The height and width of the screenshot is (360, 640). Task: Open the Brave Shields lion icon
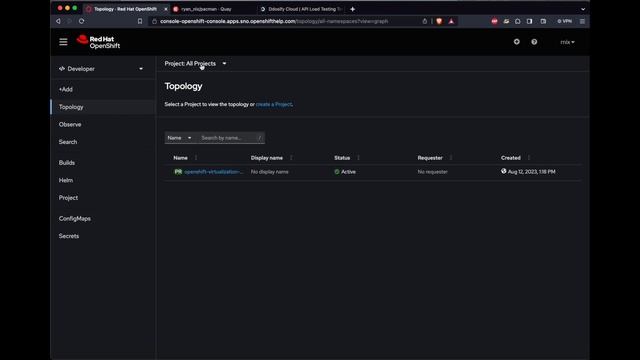[x=439, y=21]
